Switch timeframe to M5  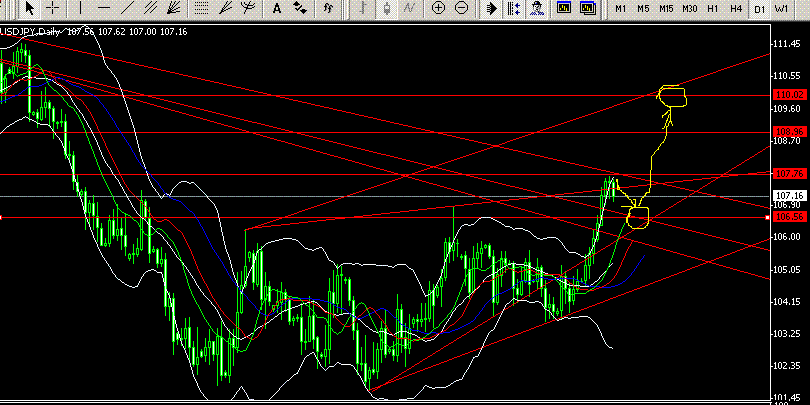click(643, 9)
